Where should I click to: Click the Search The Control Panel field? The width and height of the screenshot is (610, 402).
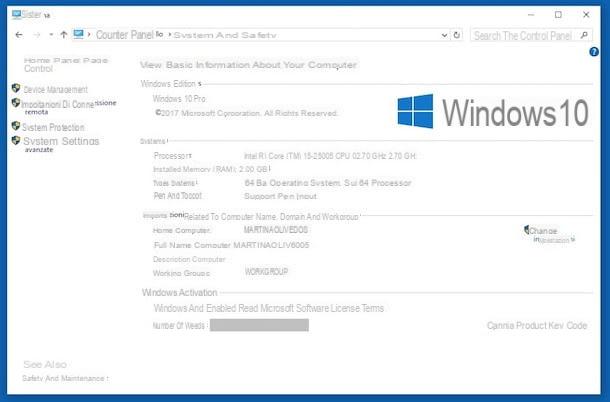531,35
